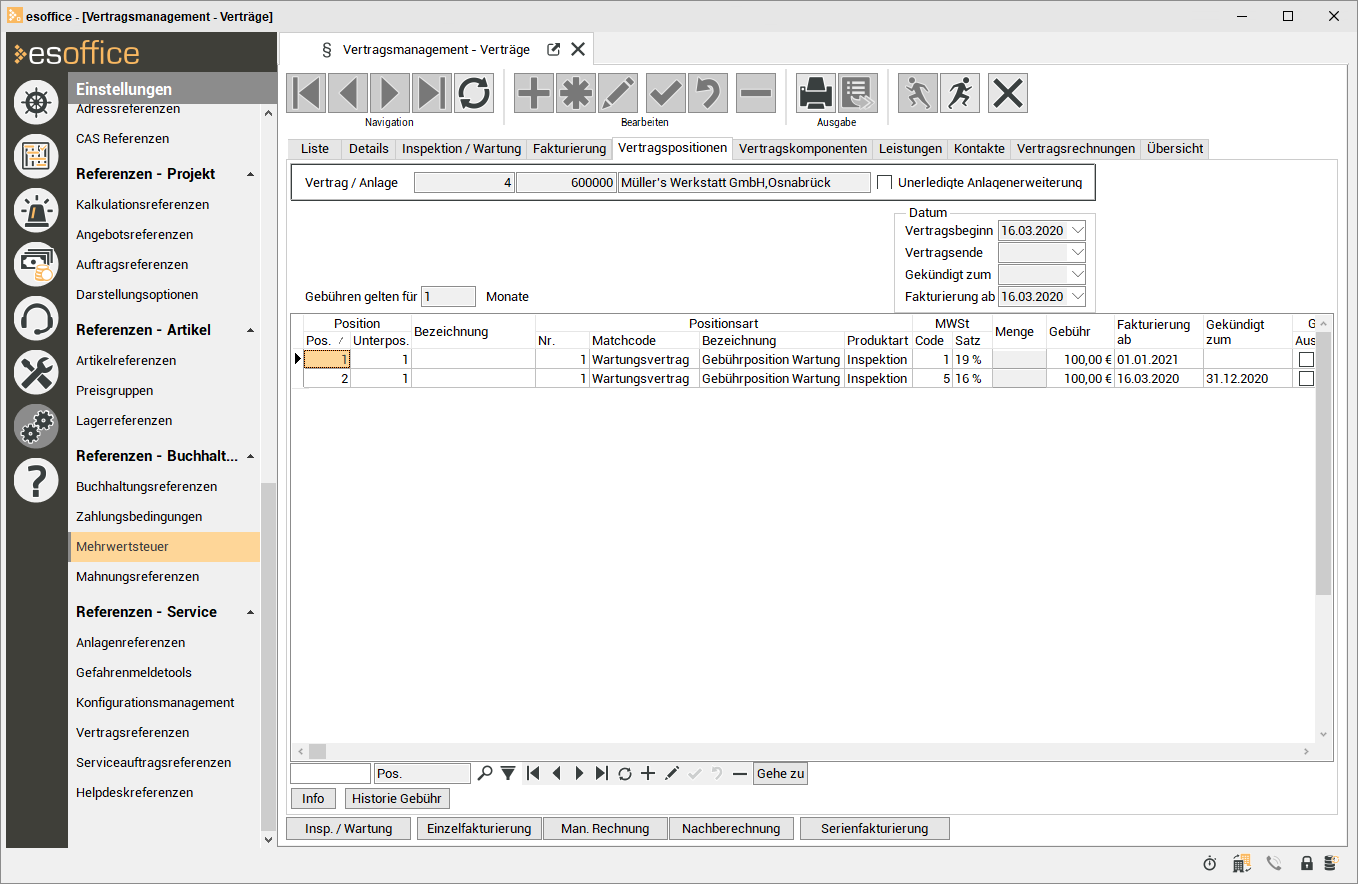Close the Vertragsmanagement - Verträge tab

(x=578, y=49)
